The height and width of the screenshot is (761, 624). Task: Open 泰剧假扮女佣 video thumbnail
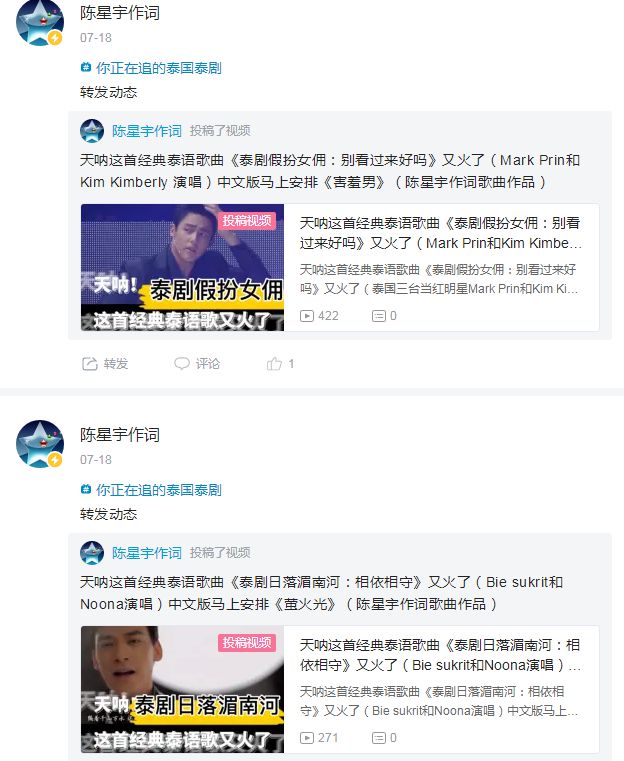182,267
